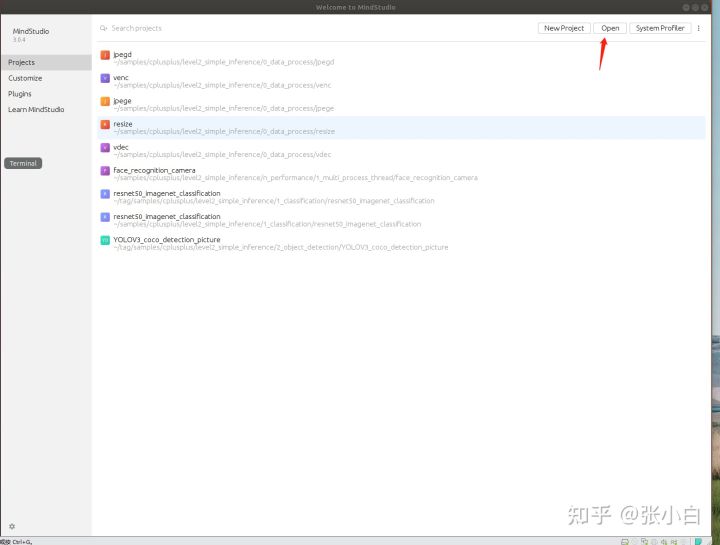Screen dimensions: 720x545
Task: Click the New Project button
Action: [x=564, y=28]
